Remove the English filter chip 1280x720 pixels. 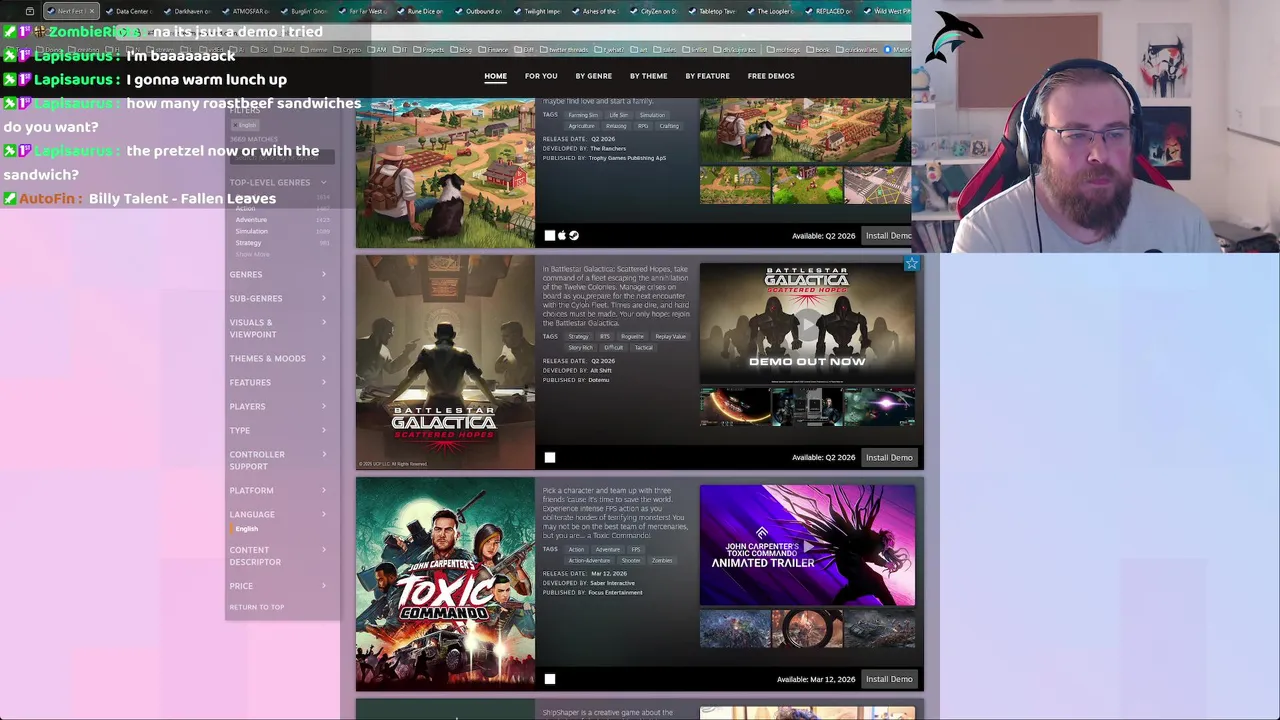[x=246, y=125]
